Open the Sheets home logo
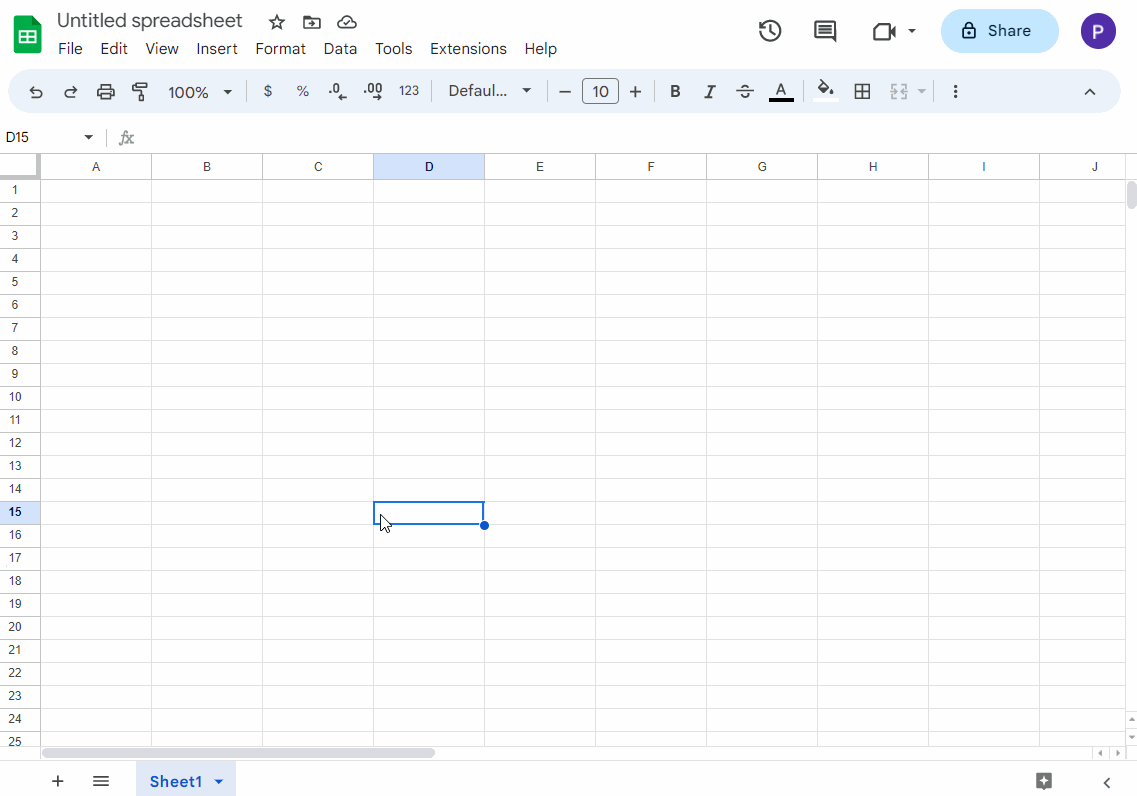1137x796 pixels. [x=28, y=34]
